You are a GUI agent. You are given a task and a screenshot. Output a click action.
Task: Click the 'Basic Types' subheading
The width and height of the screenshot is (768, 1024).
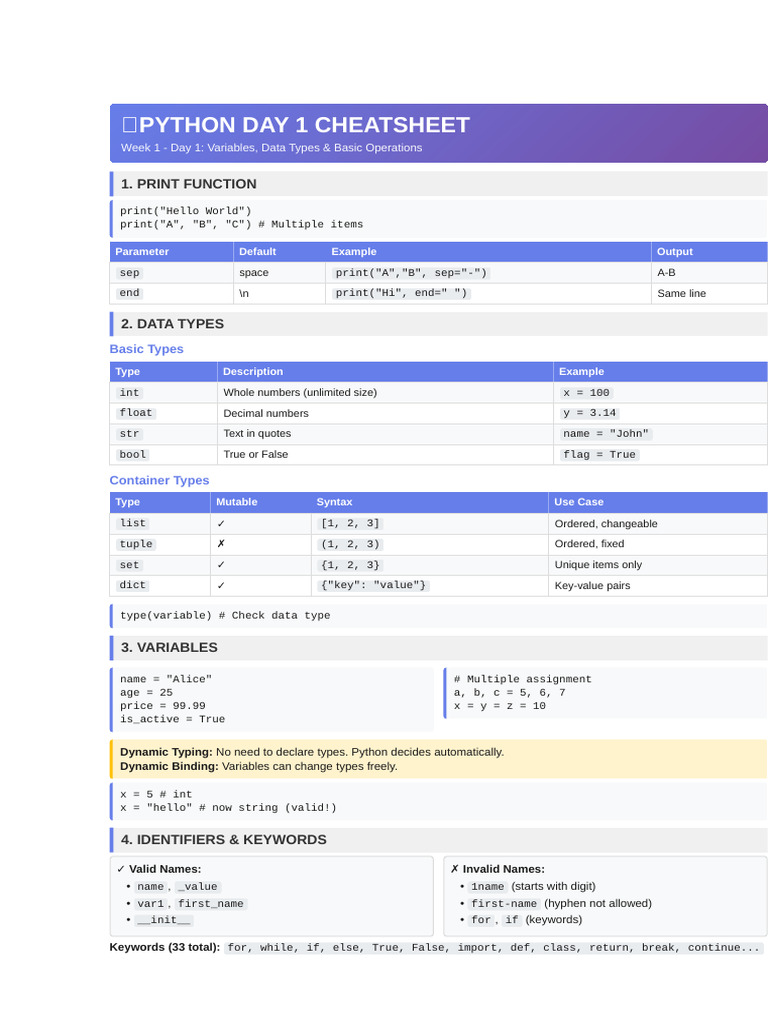(x=146, y=349)
